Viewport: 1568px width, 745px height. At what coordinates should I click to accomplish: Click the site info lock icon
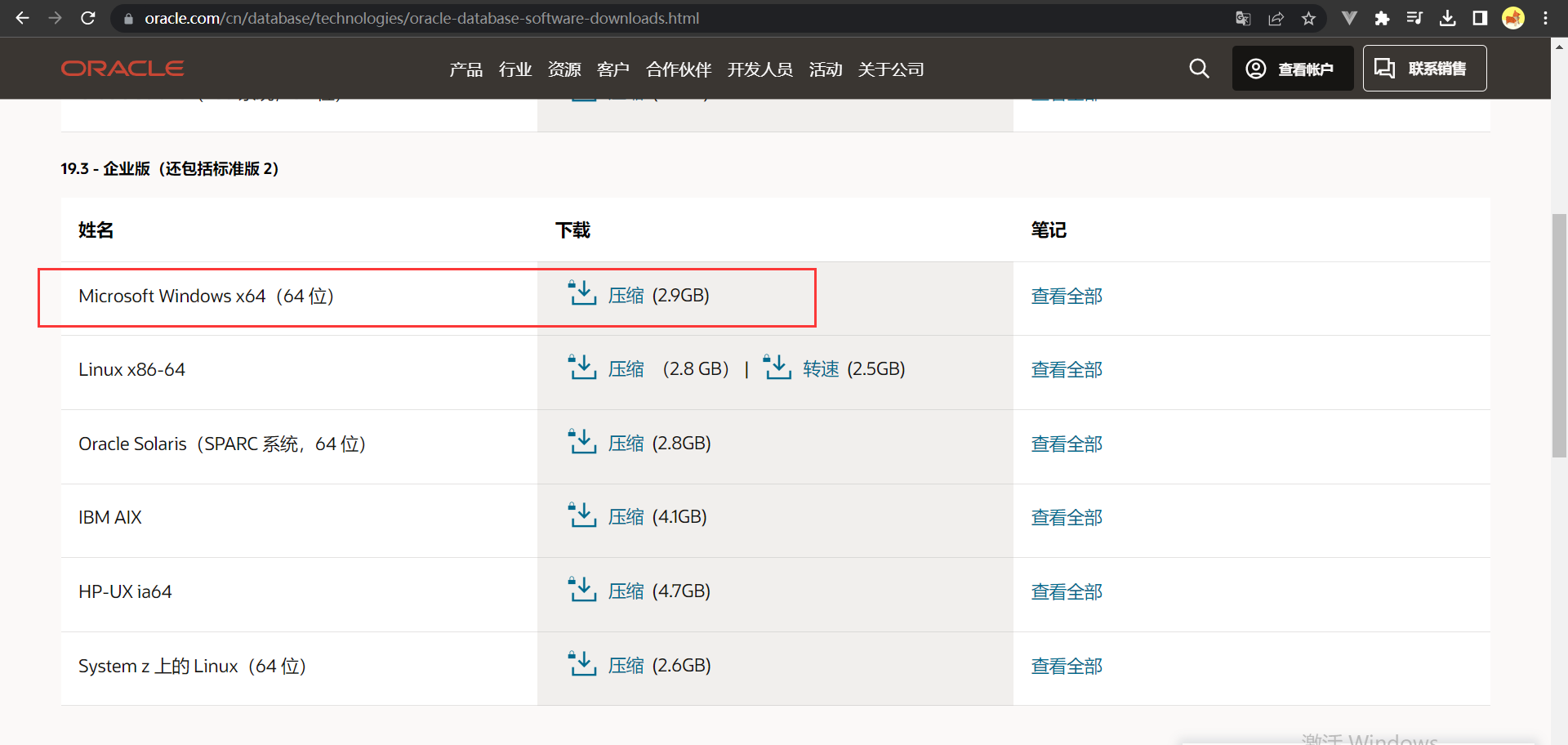(127, 18)
